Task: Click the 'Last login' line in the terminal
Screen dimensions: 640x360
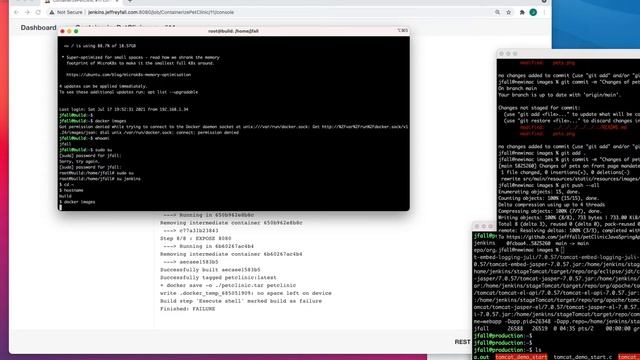Action: pyautogui.click(x=124, y=109)
